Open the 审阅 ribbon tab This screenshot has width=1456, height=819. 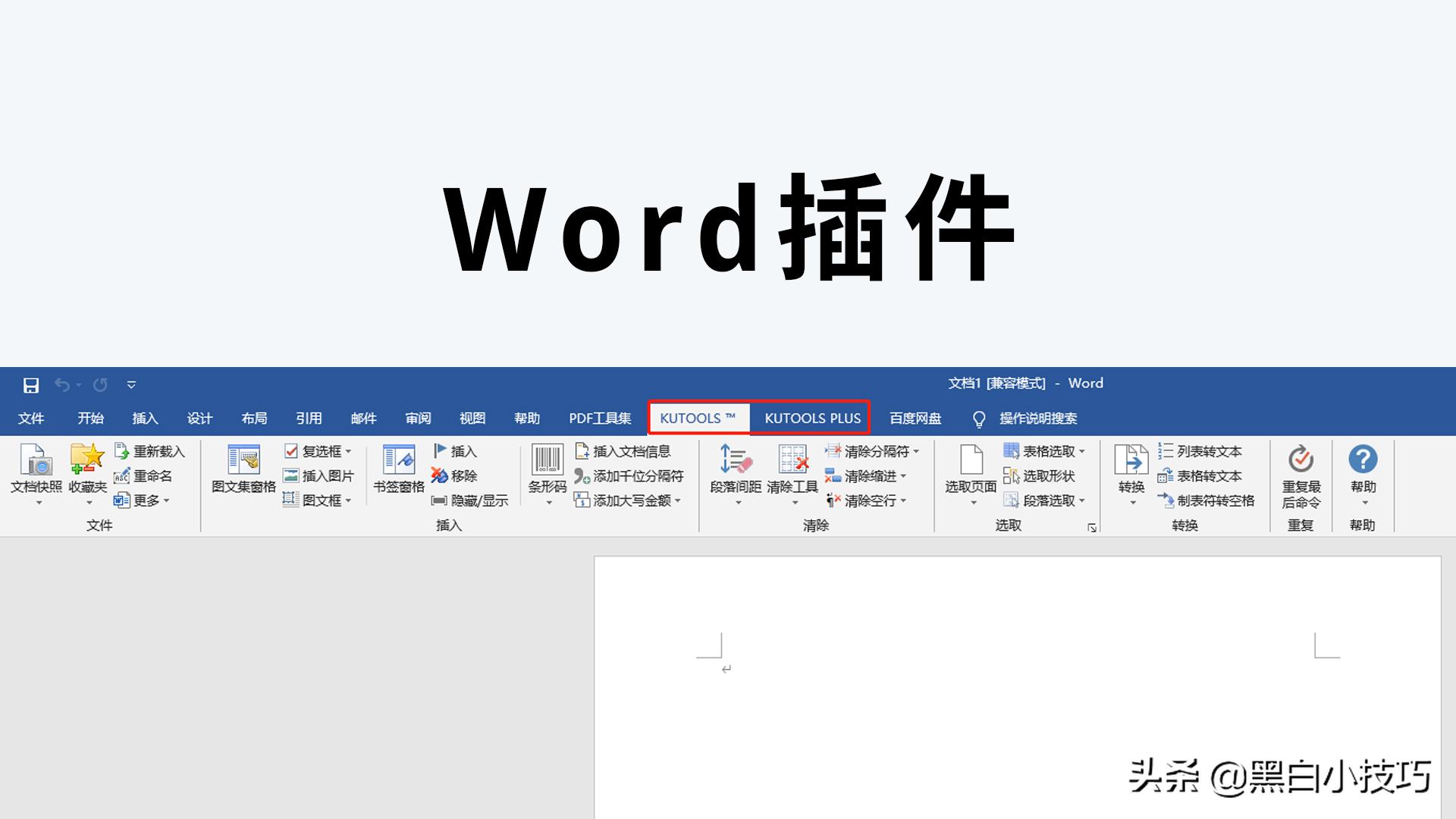[x=418, y=418]
